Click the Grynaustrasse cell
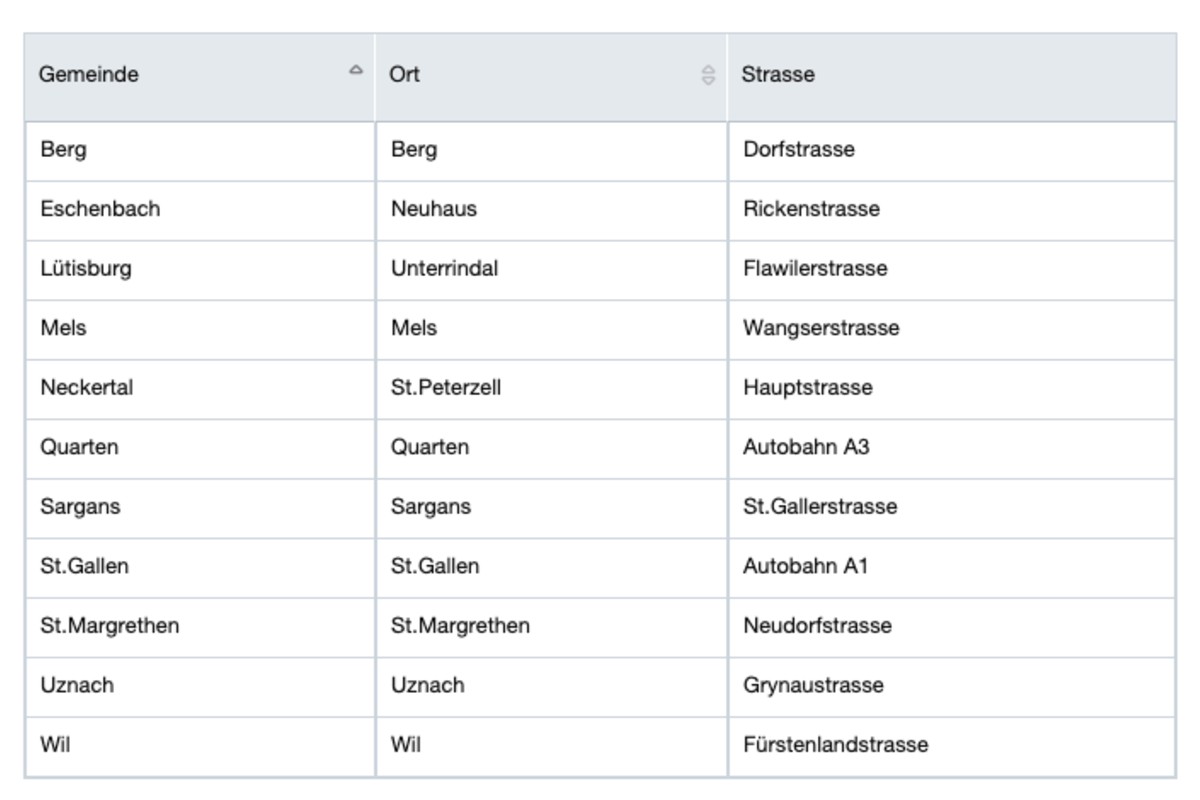Viewport: 1200px width, 800px height. pos(813,685)
